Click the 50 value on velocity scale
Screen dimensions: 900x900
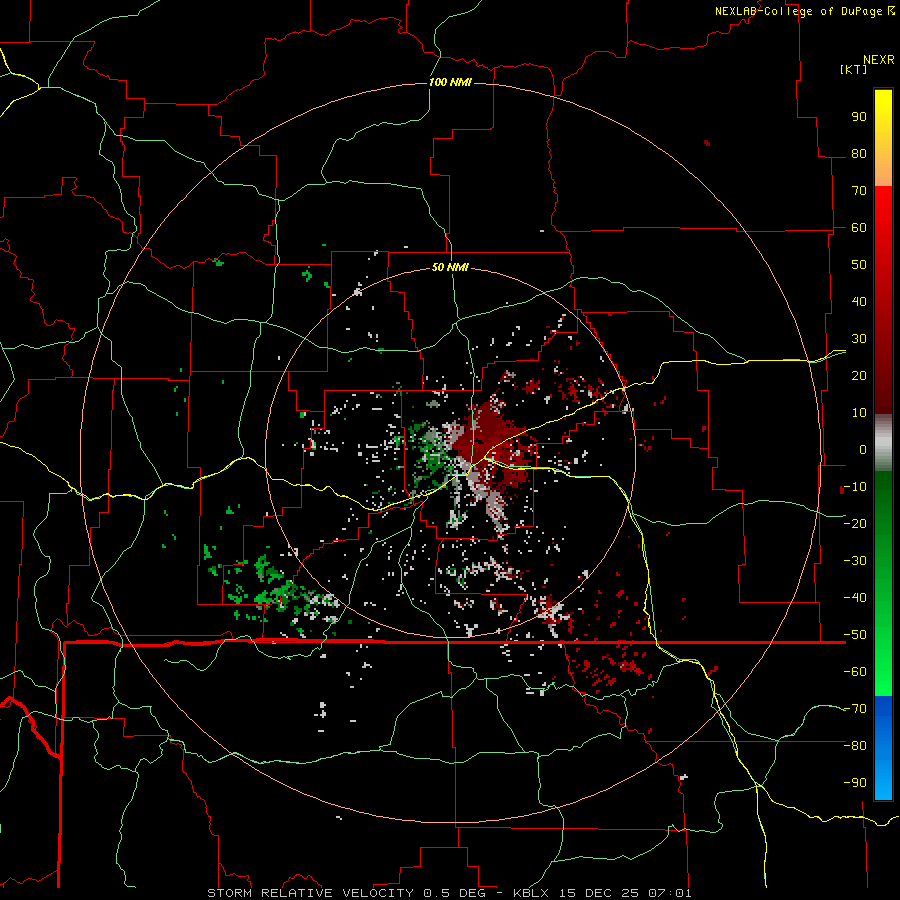click(x=859, y=265)
